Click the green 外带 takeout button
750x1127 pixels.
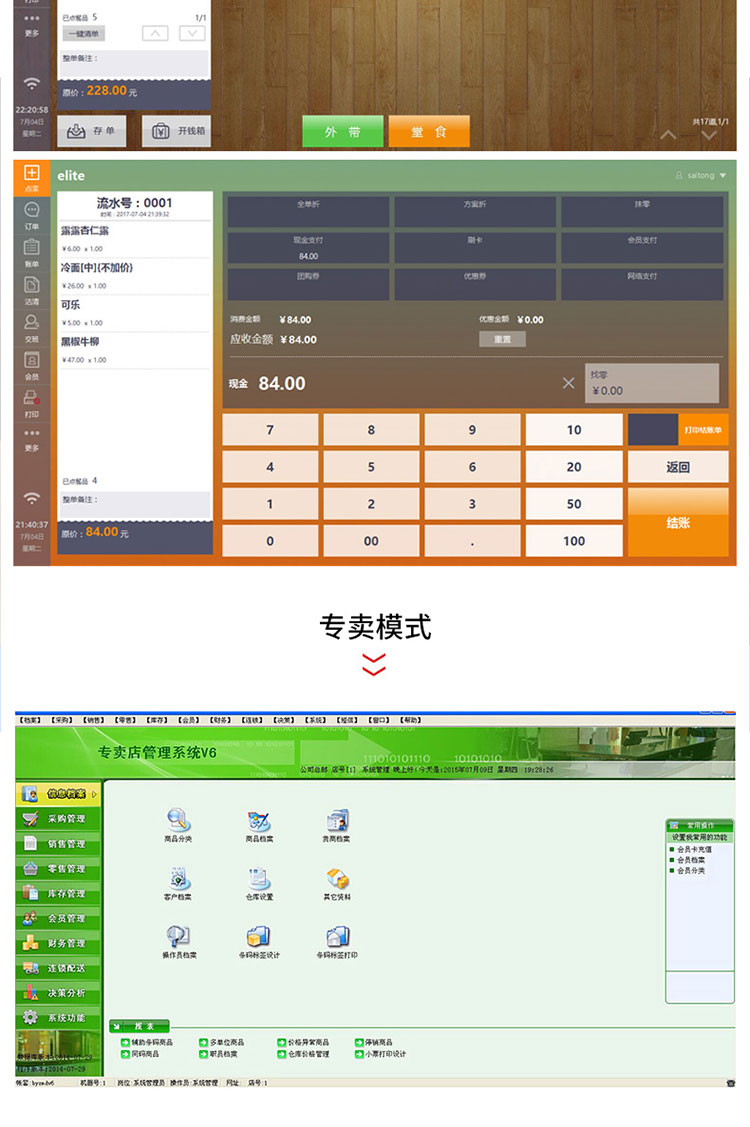pos(343,132)
